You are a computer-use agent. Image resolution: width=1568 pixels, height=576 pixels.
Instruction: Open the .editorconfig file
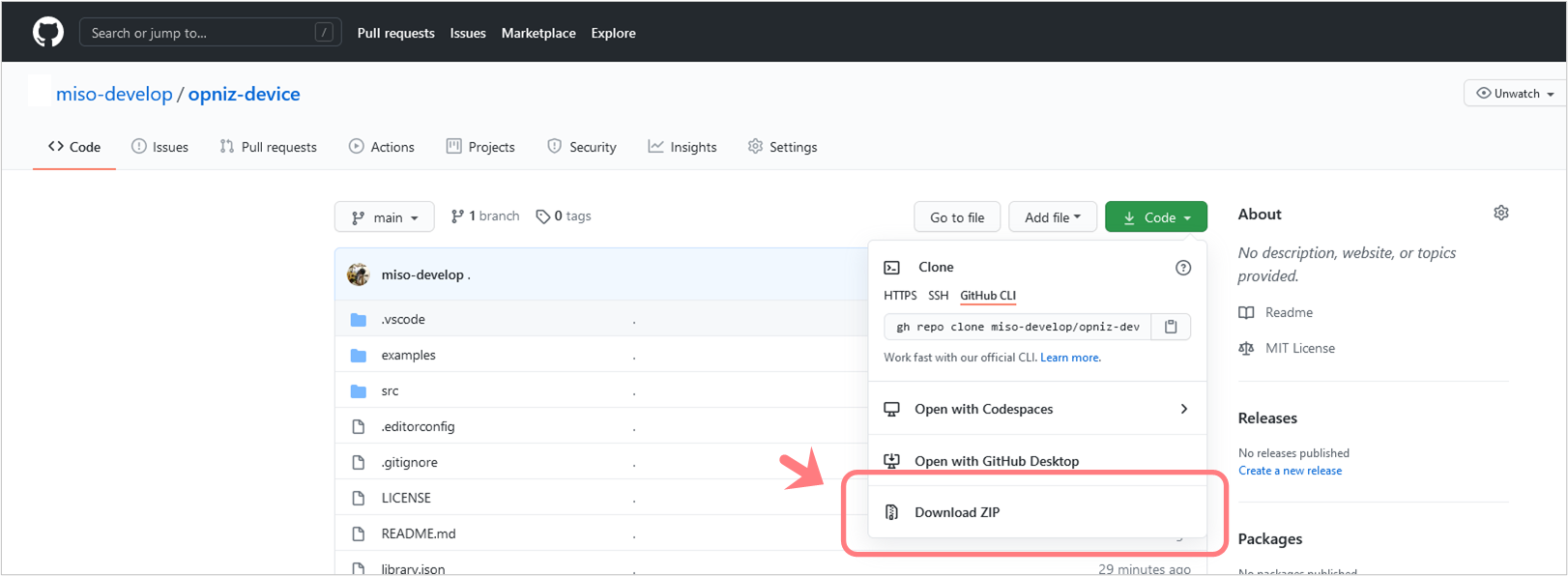[x=418, y=426]
